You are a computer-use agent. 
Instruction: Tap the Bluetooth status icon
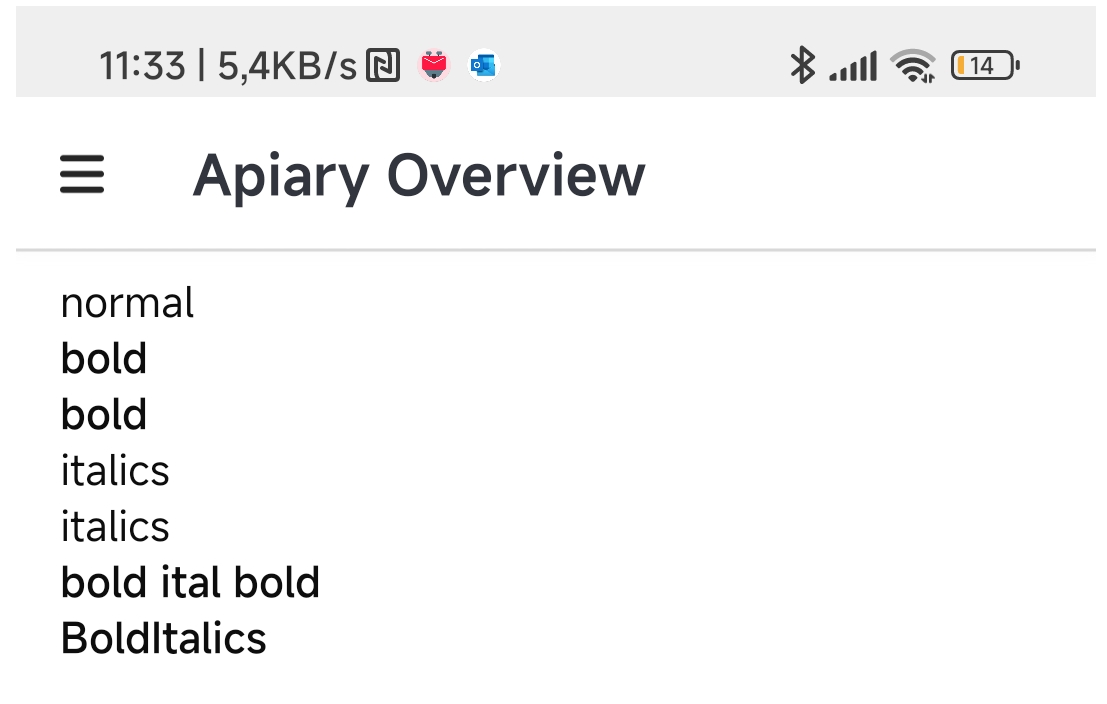(x=802, y=66)
